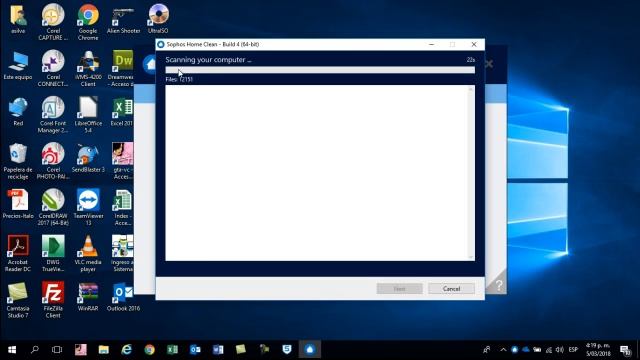Select the UltraISO desktop icon
The image size is (640, 360).
pyautogui.click(x=158, y=19)
